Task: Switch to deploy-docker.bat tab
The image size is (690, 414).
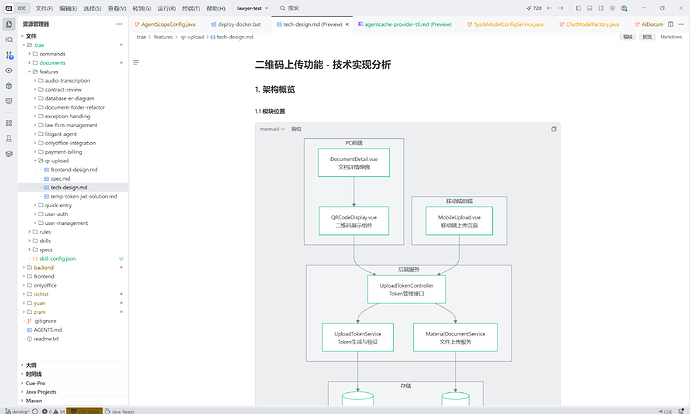Action: [x=236, y=24]
